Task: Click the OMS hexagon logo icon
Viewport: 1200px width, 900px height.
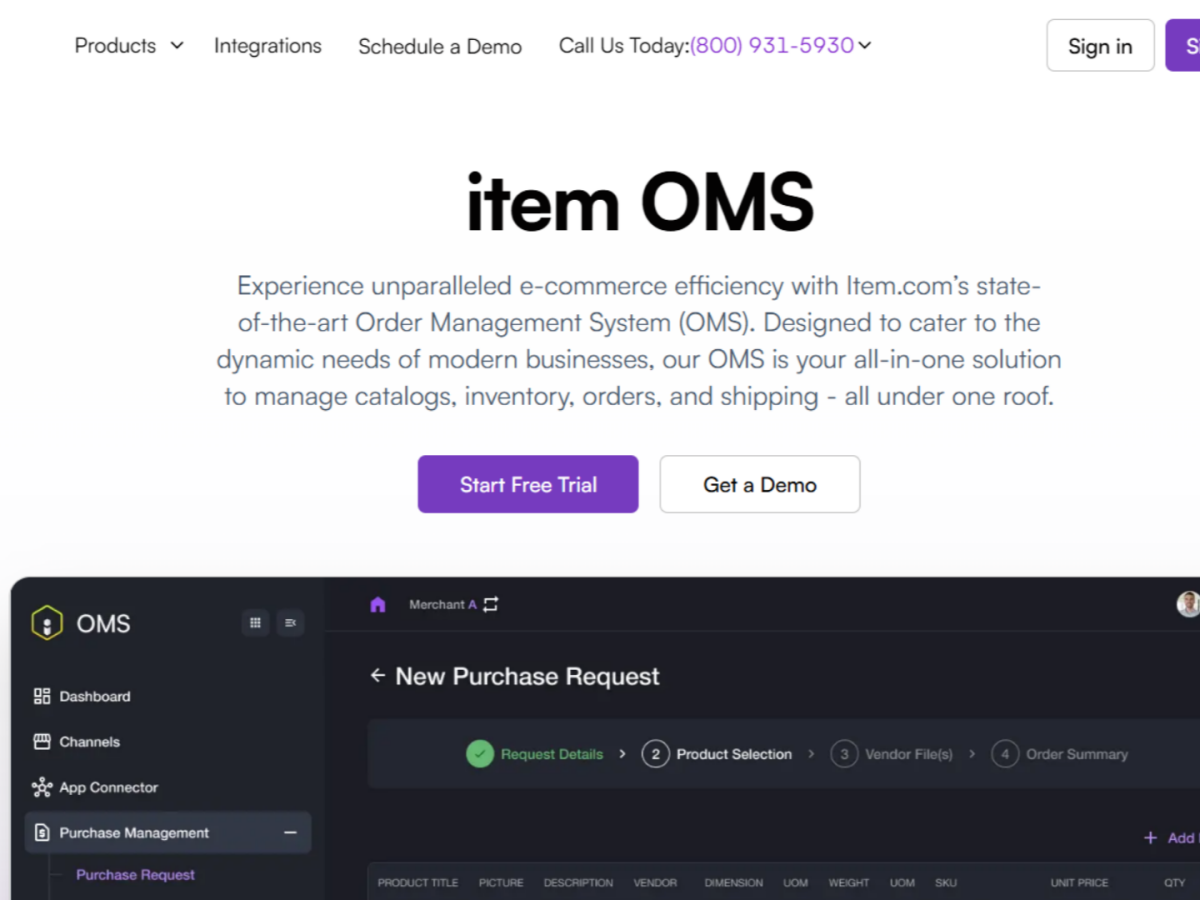Action: (x=47, y=623)
